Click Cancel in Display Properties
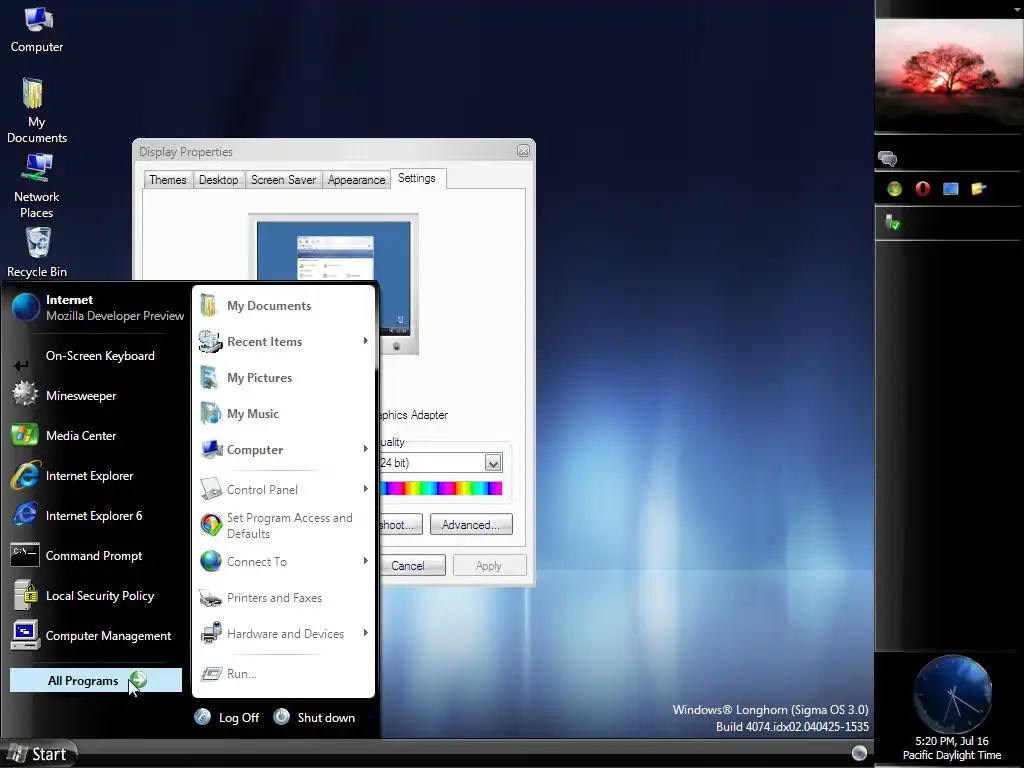The width and height of the screenshot is (1024, 768). tap(412, 566)
